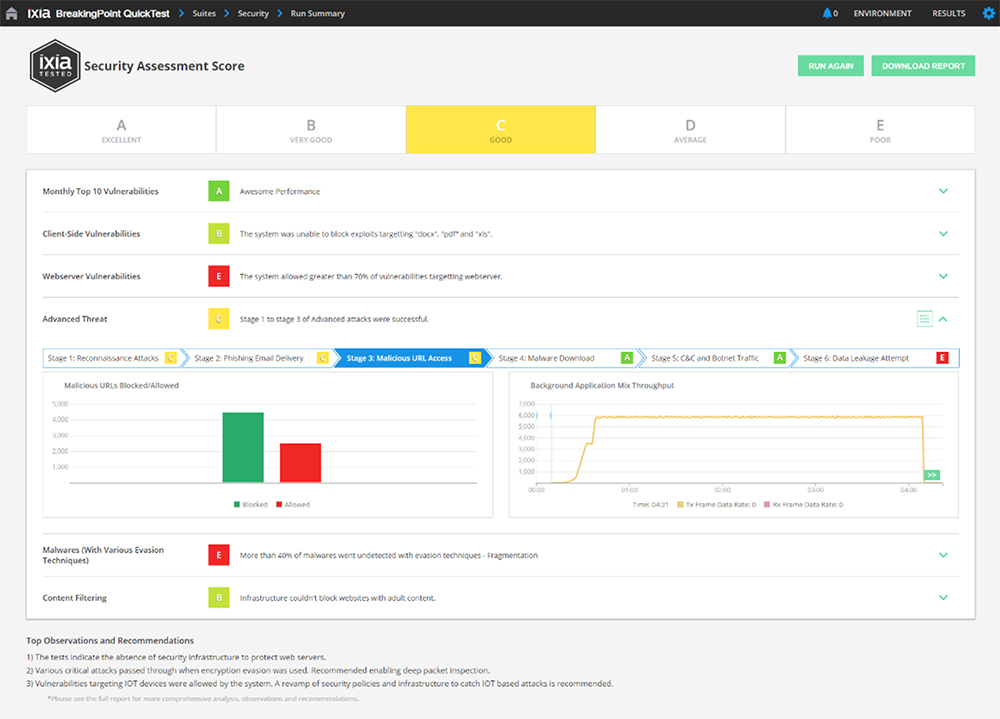Open Suites breadcrumb link
The image size is (1000, 719).
[204, 13]
